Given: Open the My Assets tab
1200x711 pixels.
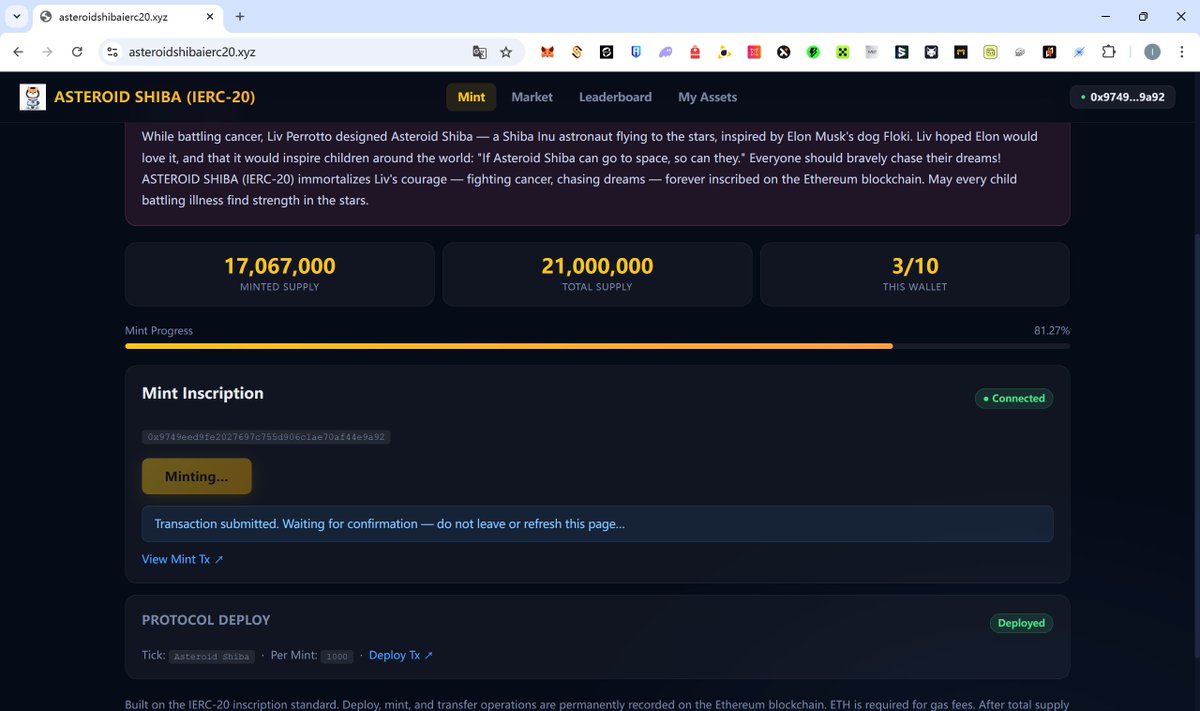Looking at the screenshot, I should coord(707,97).
